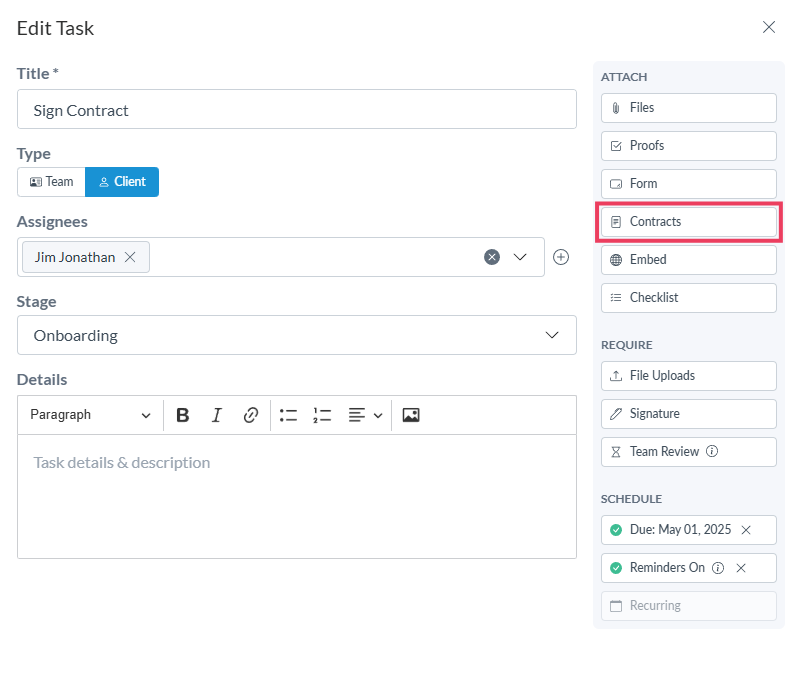Create a numbered list

322,415
